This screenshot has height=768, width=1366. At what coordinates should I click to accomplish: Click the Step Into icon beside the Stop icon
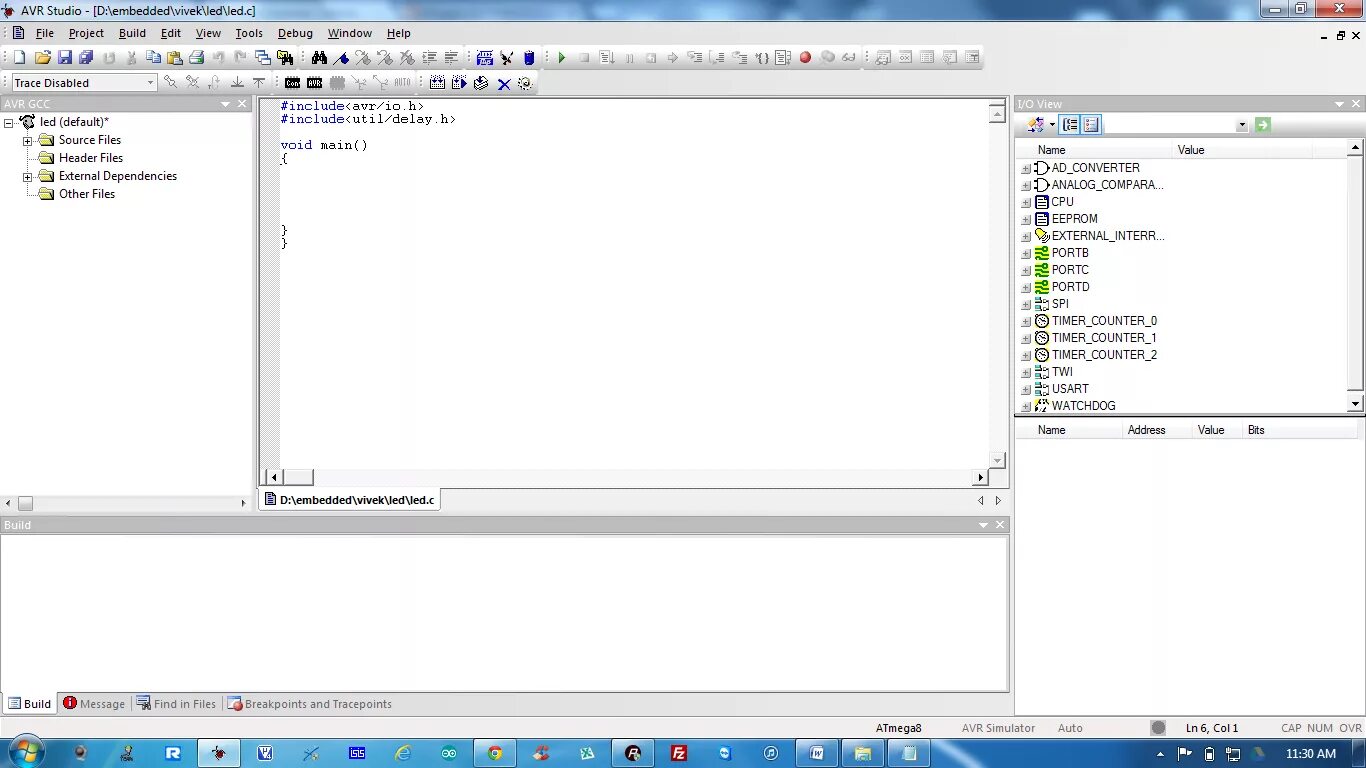pos(606,58)
